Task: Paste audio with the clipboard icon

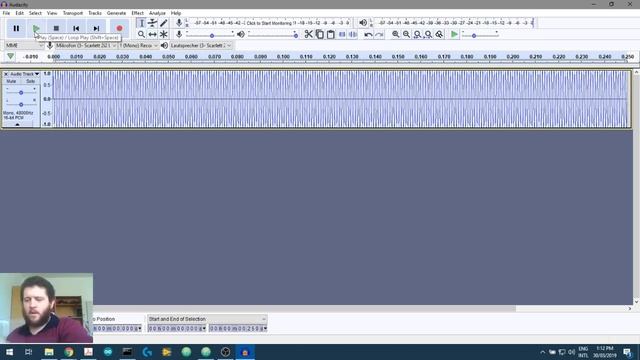Action: (x=331, y=34)
